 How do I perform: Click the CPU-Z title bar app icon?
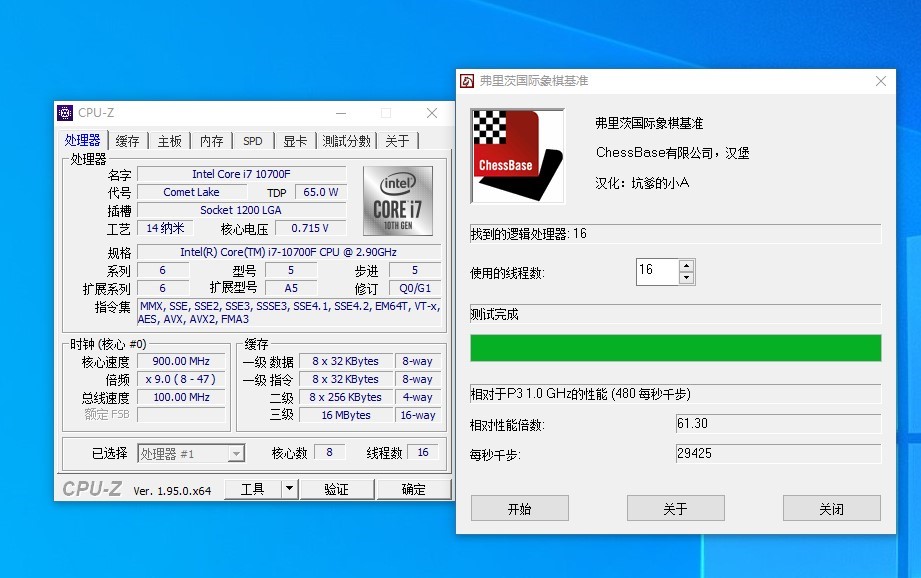[x=65, y=113]
